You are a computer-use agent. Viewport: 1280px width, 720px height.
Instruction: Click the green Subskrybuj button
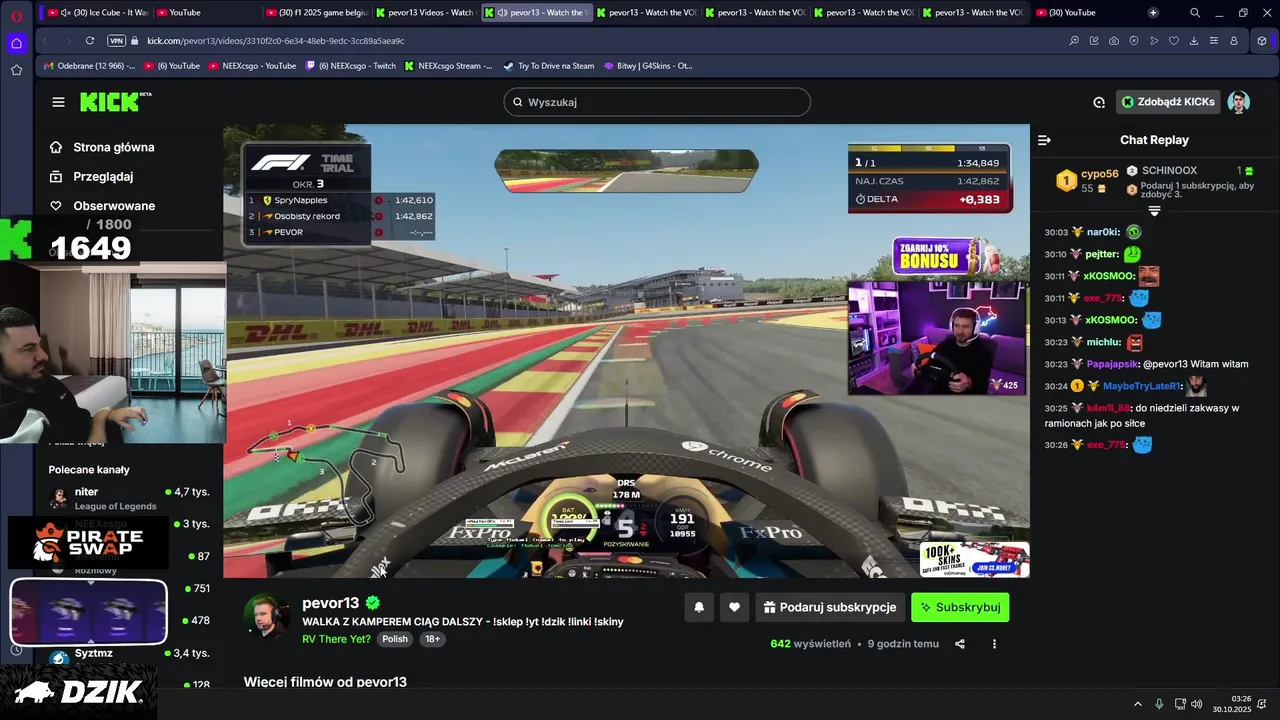[960, 607]
